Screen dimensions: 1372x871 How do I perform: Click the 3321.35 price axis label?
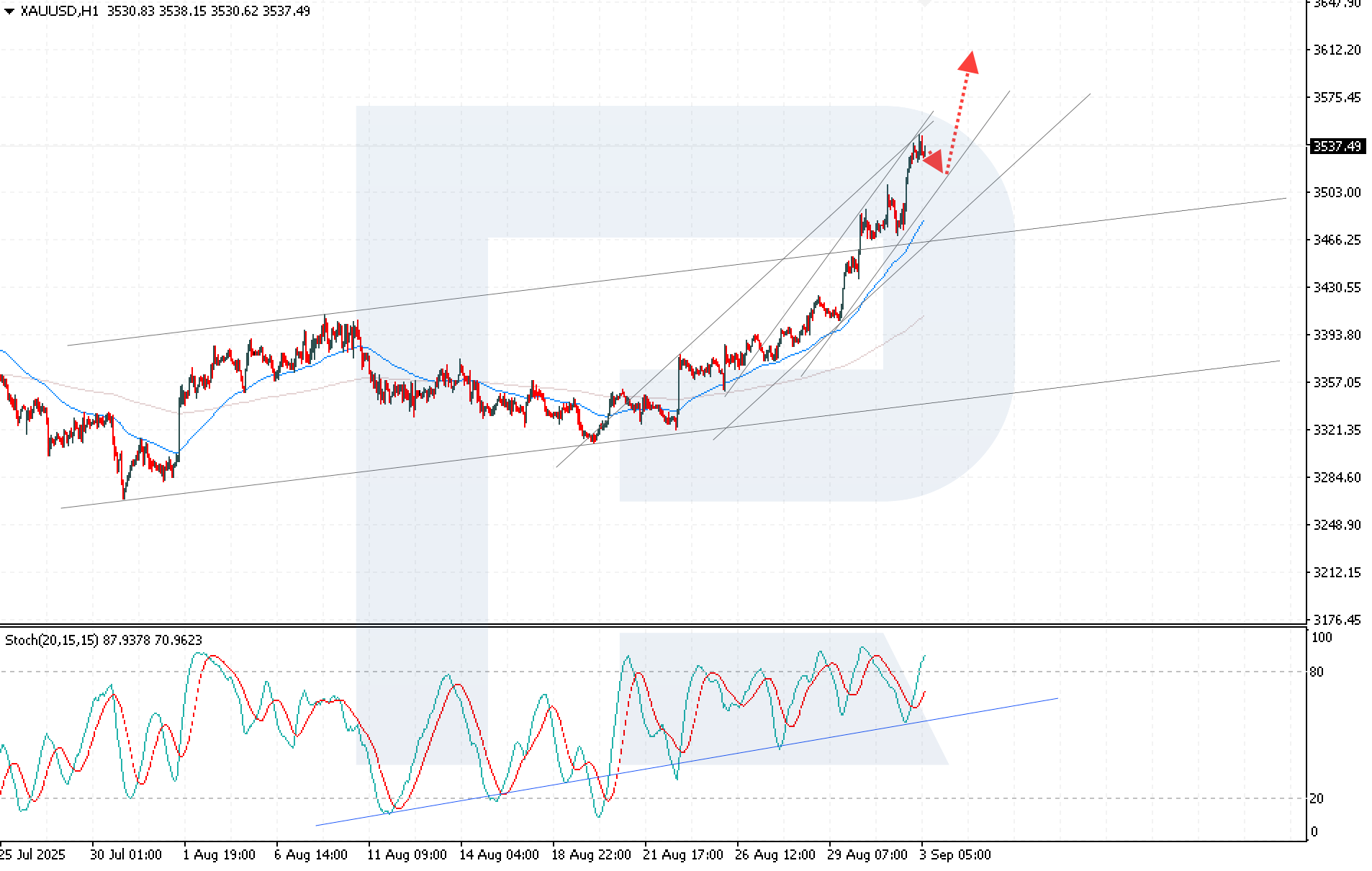1337,430
